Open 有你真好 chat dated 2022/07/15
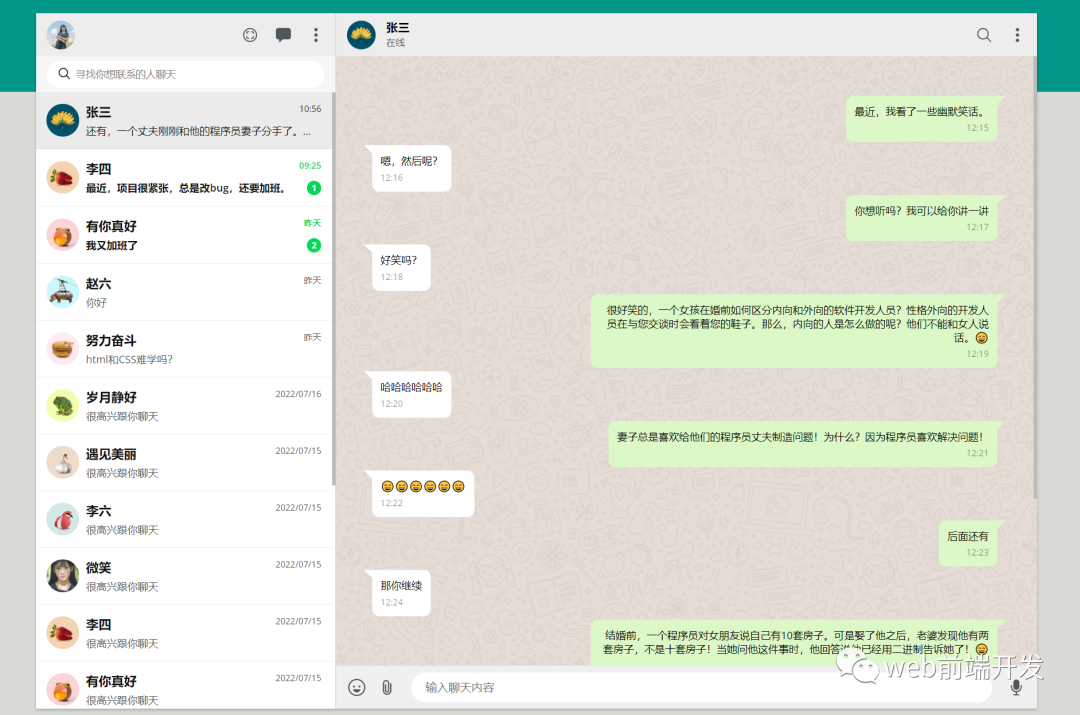The image size is (1080, 715). (x=185, y=686)
